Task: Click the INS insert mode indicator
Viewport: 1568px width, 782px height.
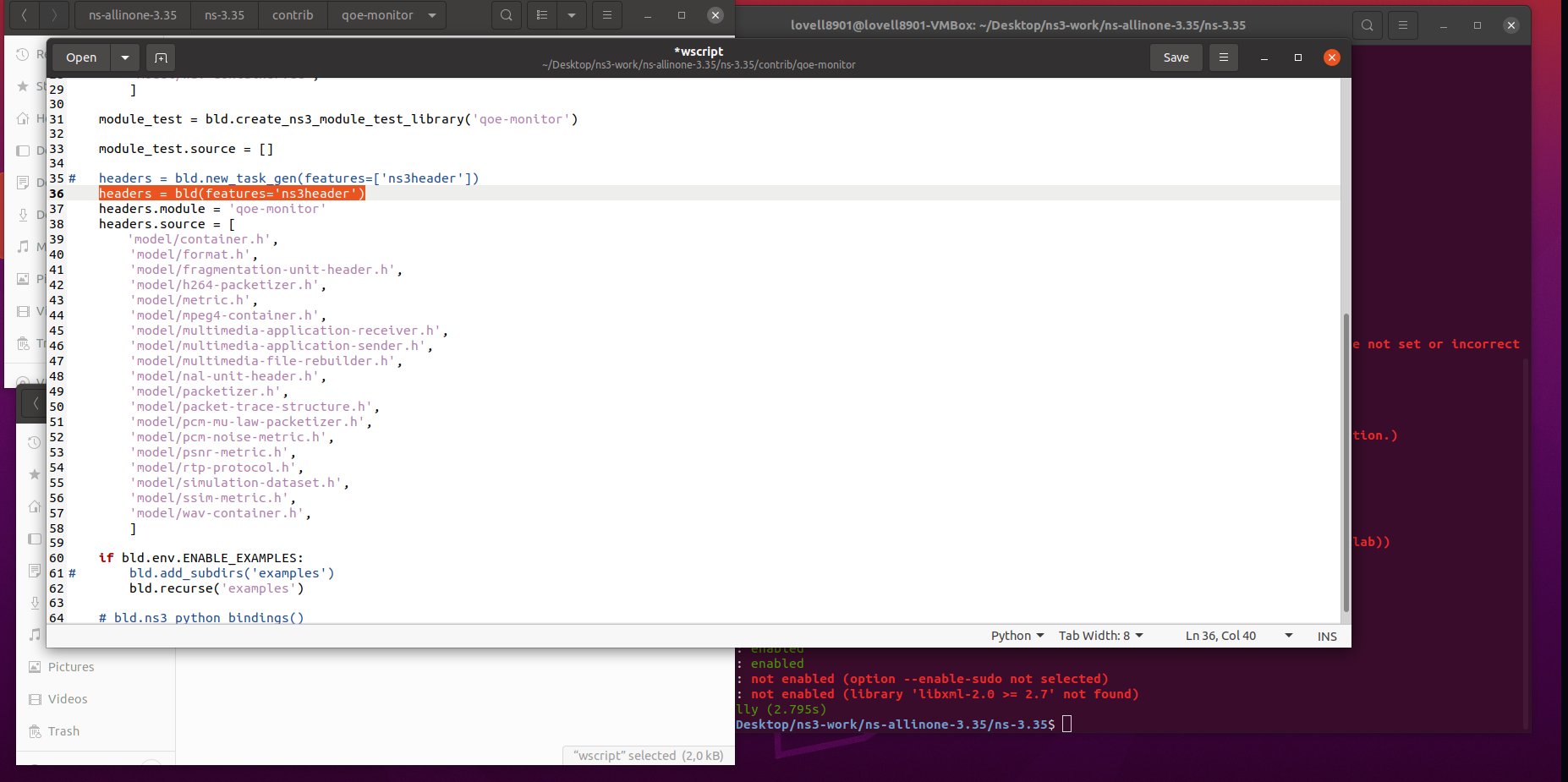Action: pos(1327,637)
